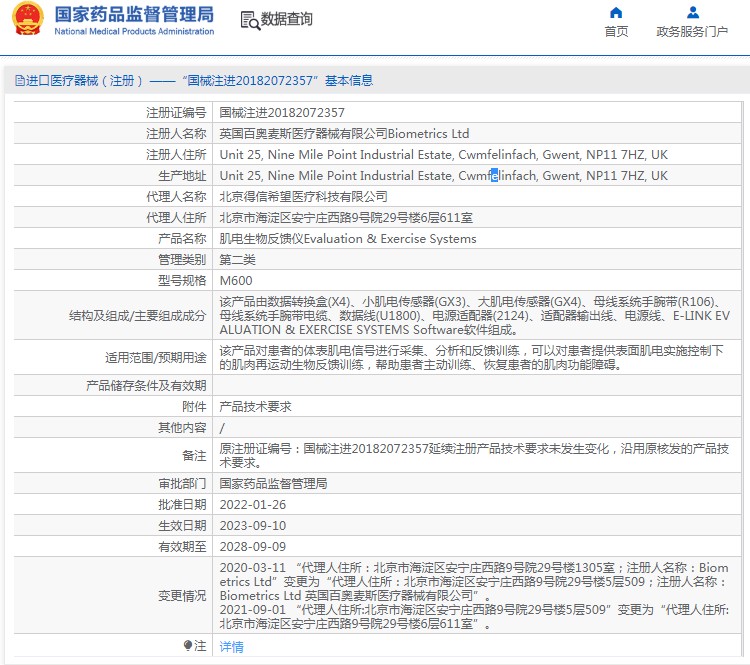The height and width of the screenshot is (665, 750).
Task: Click the 注册证编号 row label
Action: [176, 113]
